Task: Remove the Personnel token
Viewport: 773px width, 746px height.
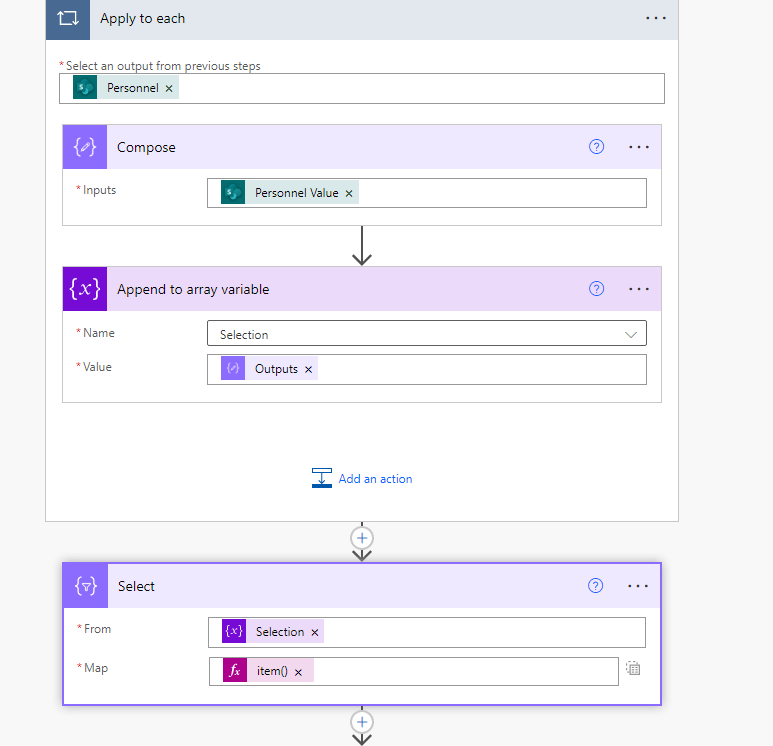Action: [169, 88]
